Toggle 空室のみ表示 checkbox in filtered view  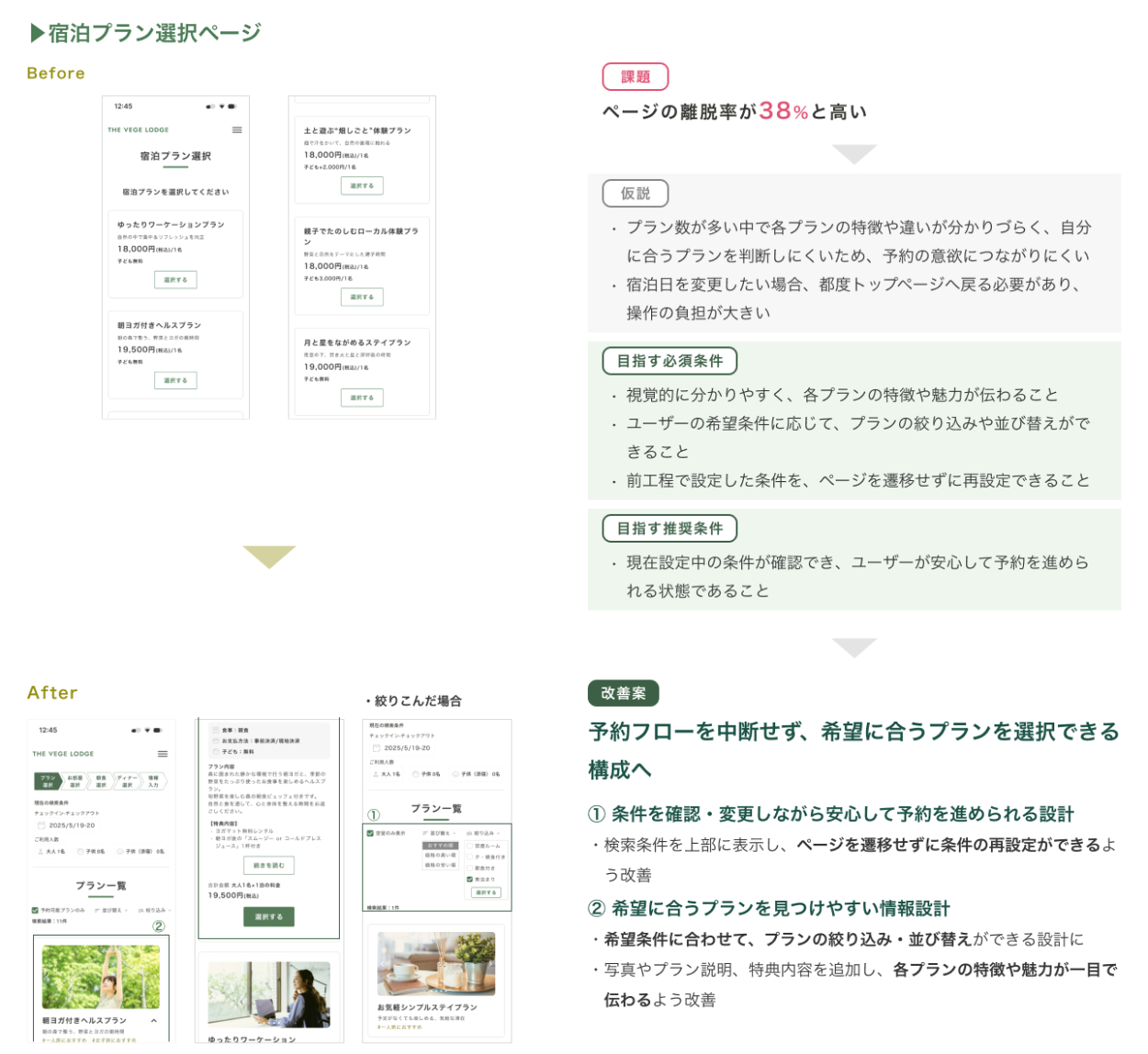coord(370,834)
